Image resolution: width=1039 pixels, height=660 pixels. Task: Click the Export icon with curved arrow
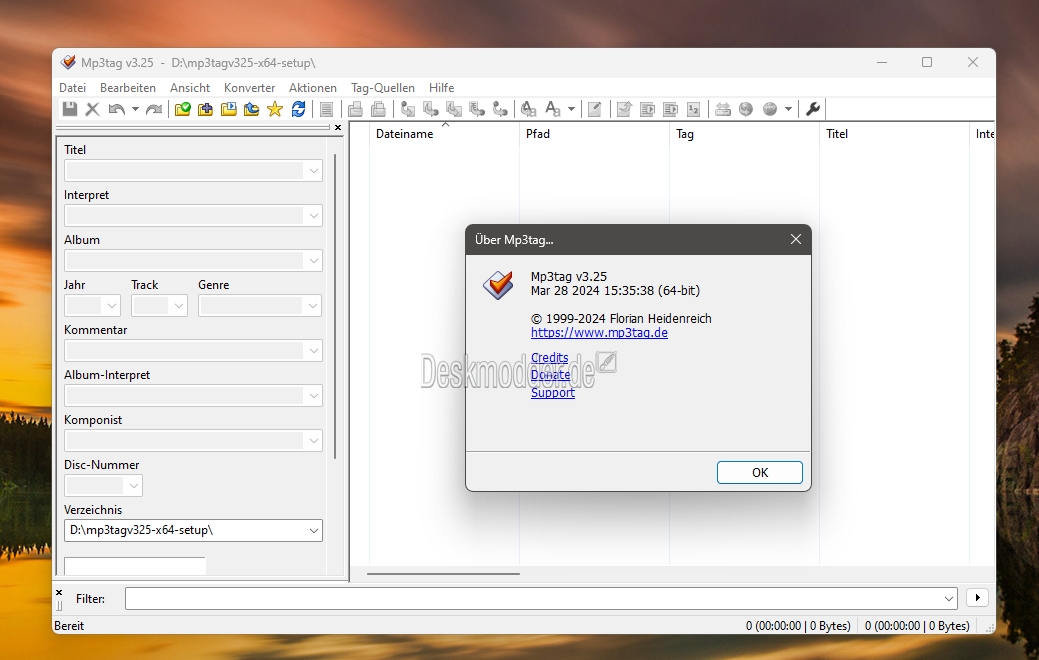(624, 109)
